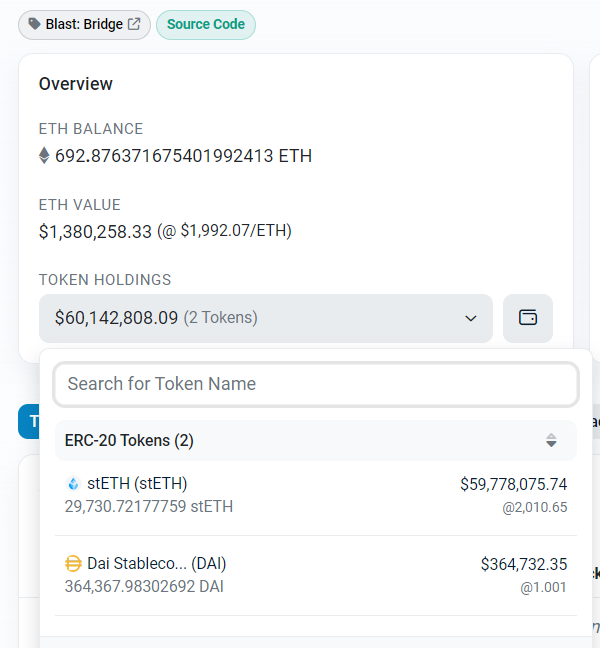Image resolution: width=600 pixels, height=648 pixels.
Task: Click the chevron arrow in token holdings dropdown
Action: [x=471, y=318]
